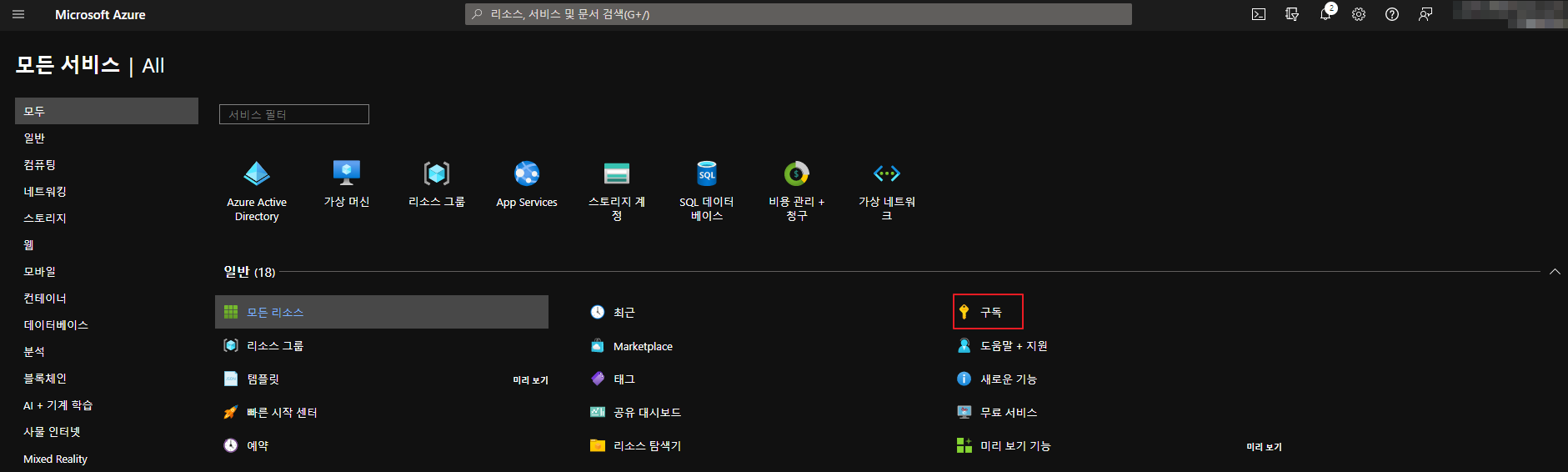
Task: Choose the 데이터베이스 category
Action: (x=56, y=325)
